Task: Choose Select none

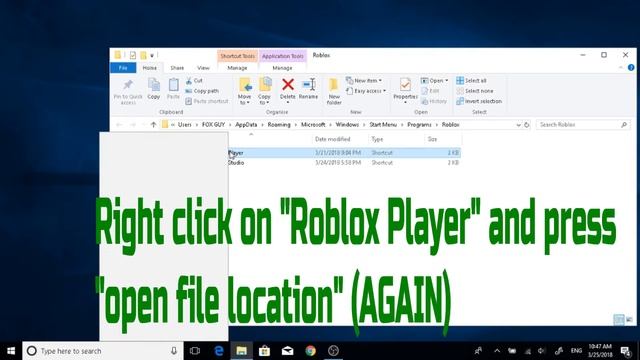Action: pyautogui.click(x=475, y=91)
